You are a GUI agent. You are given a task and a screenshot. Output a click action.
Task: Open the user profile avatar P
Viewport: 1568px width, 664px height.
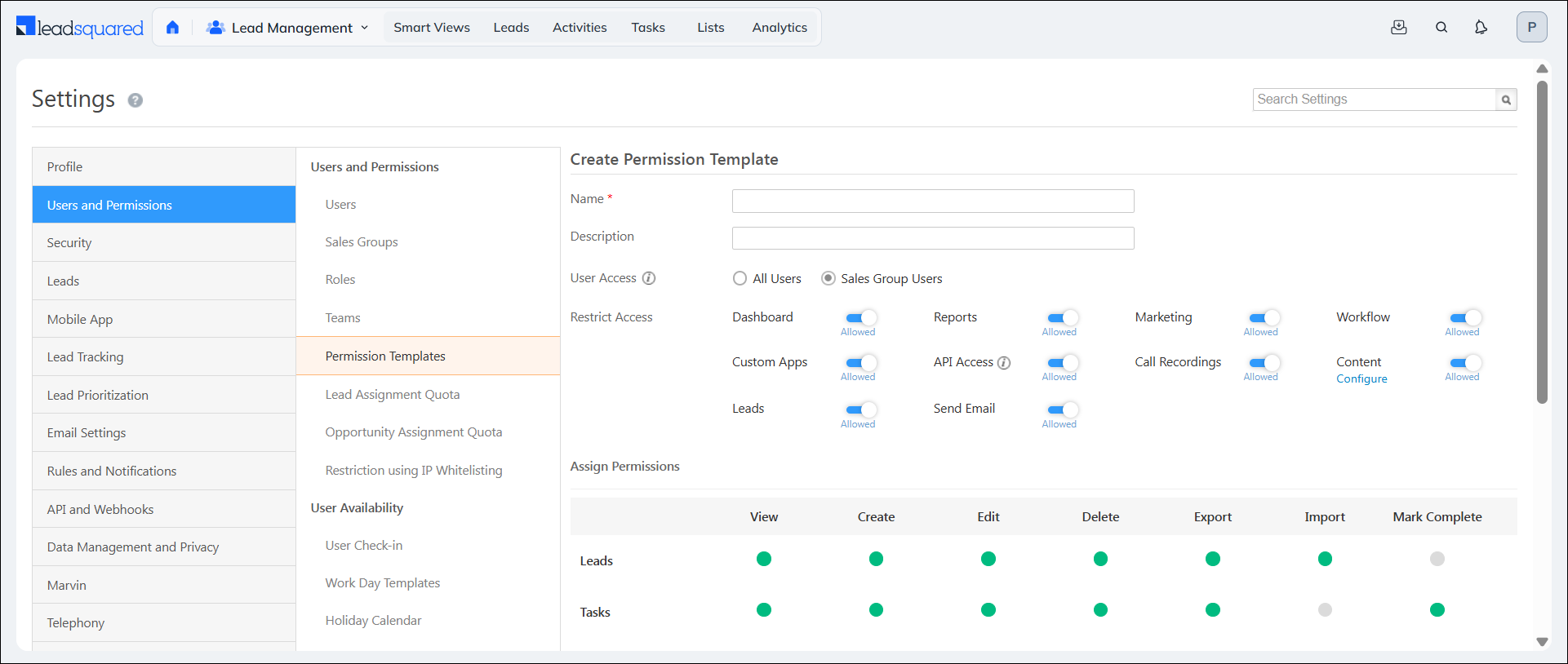point(1531,27)
